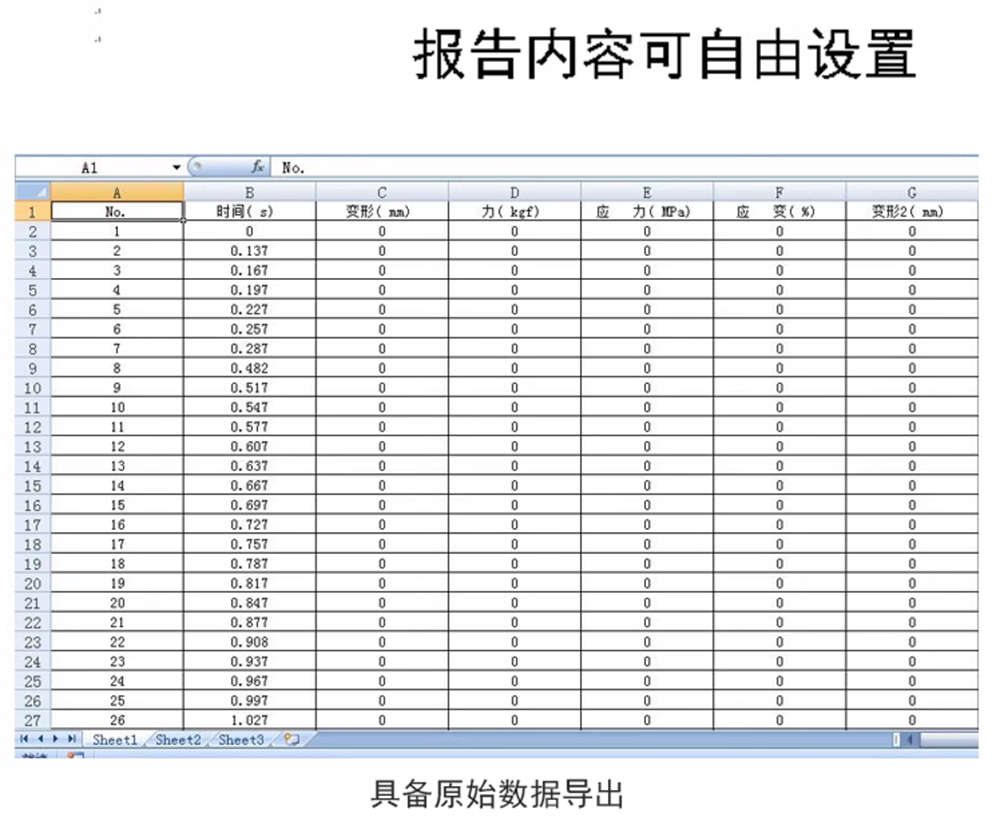Viewport: 1000px width, 834px height.
Task: Click the horizontal scrollbar left arrow
Action: coord(910,740)
